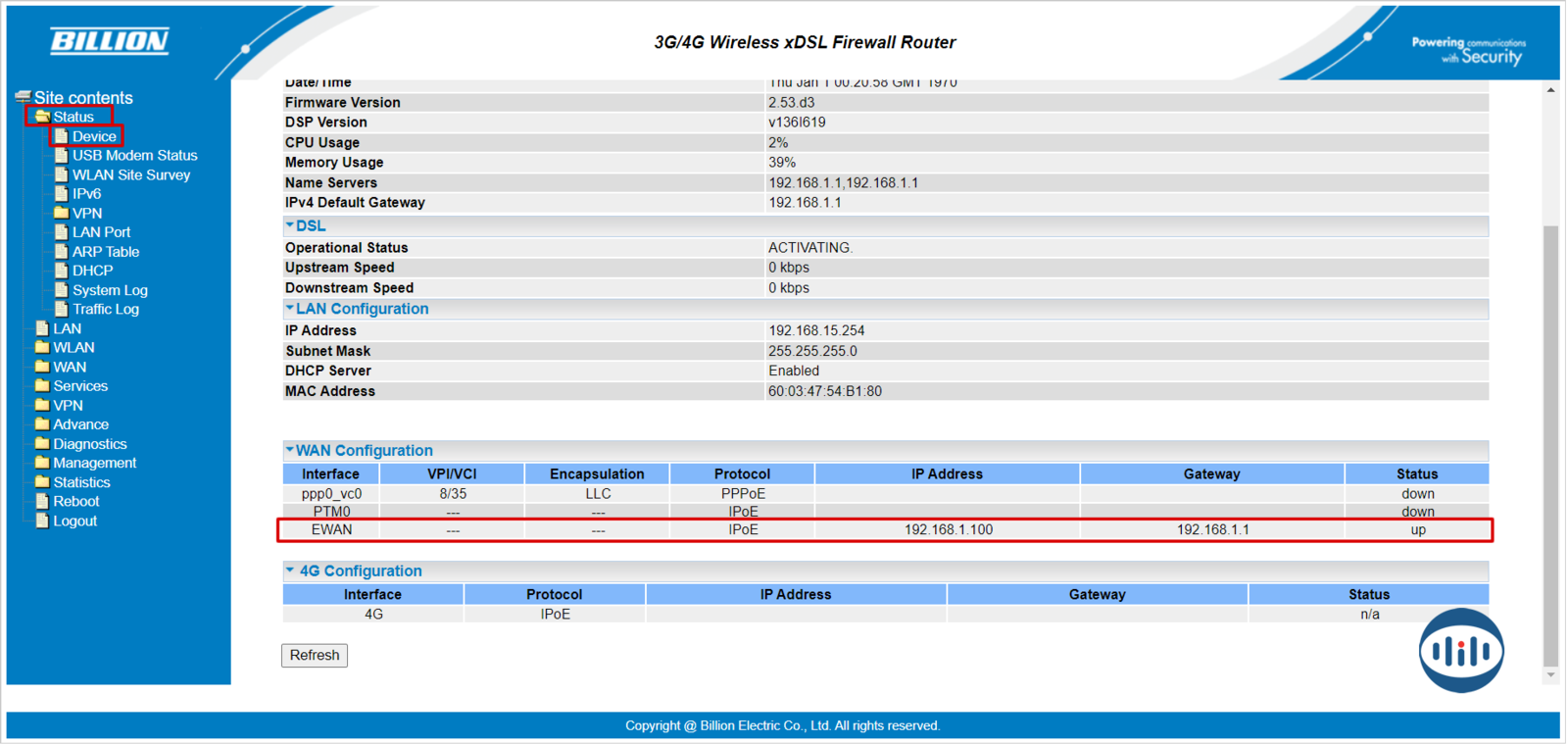The height and width of the screenshot is (744, 1568).
Task: Open the WLAN folder icon in sidebar
Action: pyautogui.click(x=42, y=348)
